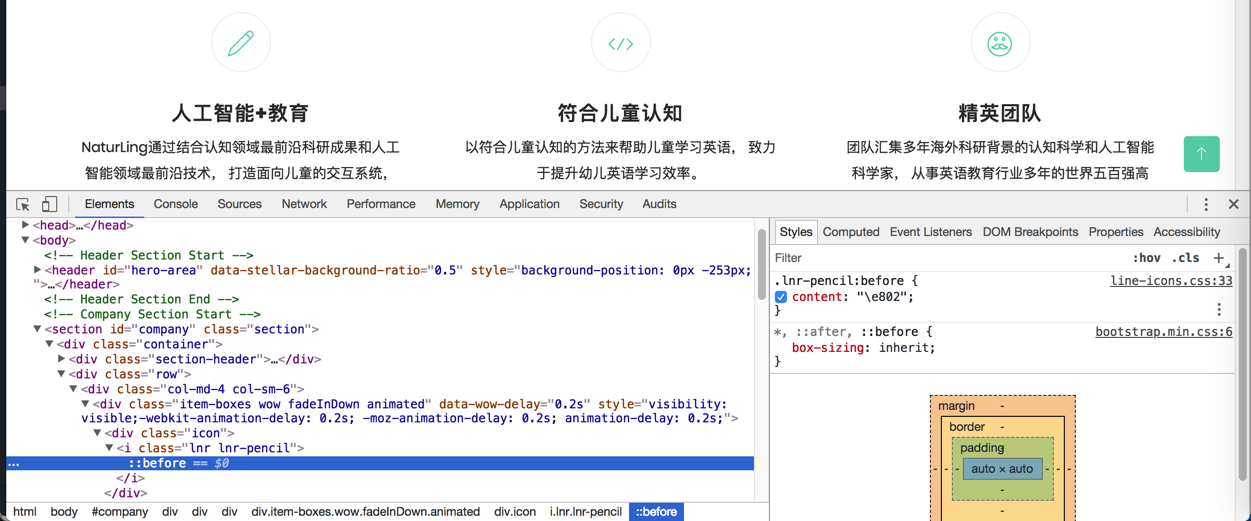Viewport: 1251px width, 521px height.
Task: Focus the styles Filter input field
Action: 950,258
